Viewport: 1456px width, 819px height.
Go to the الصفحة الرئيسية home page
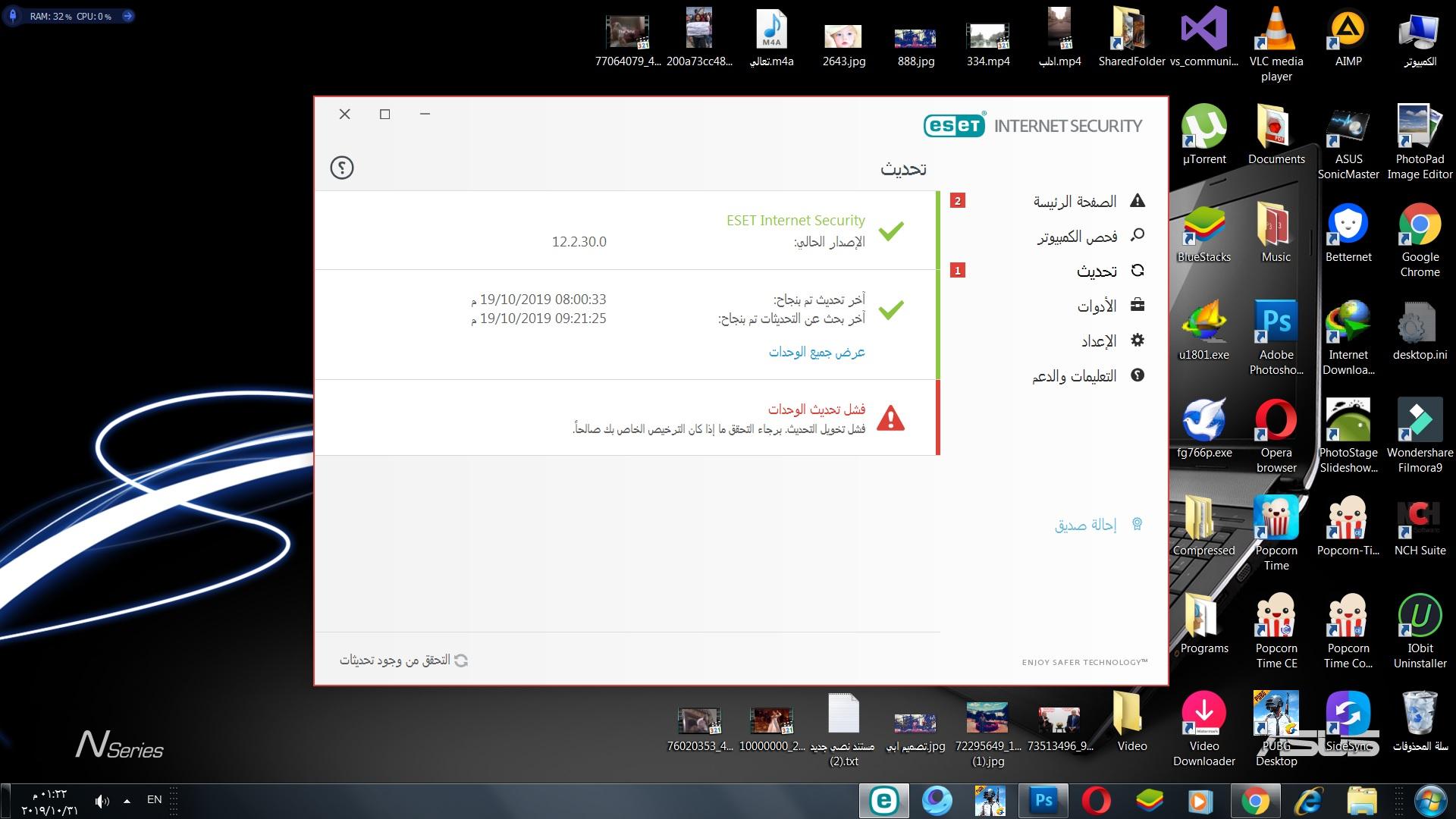point(1075,201)
